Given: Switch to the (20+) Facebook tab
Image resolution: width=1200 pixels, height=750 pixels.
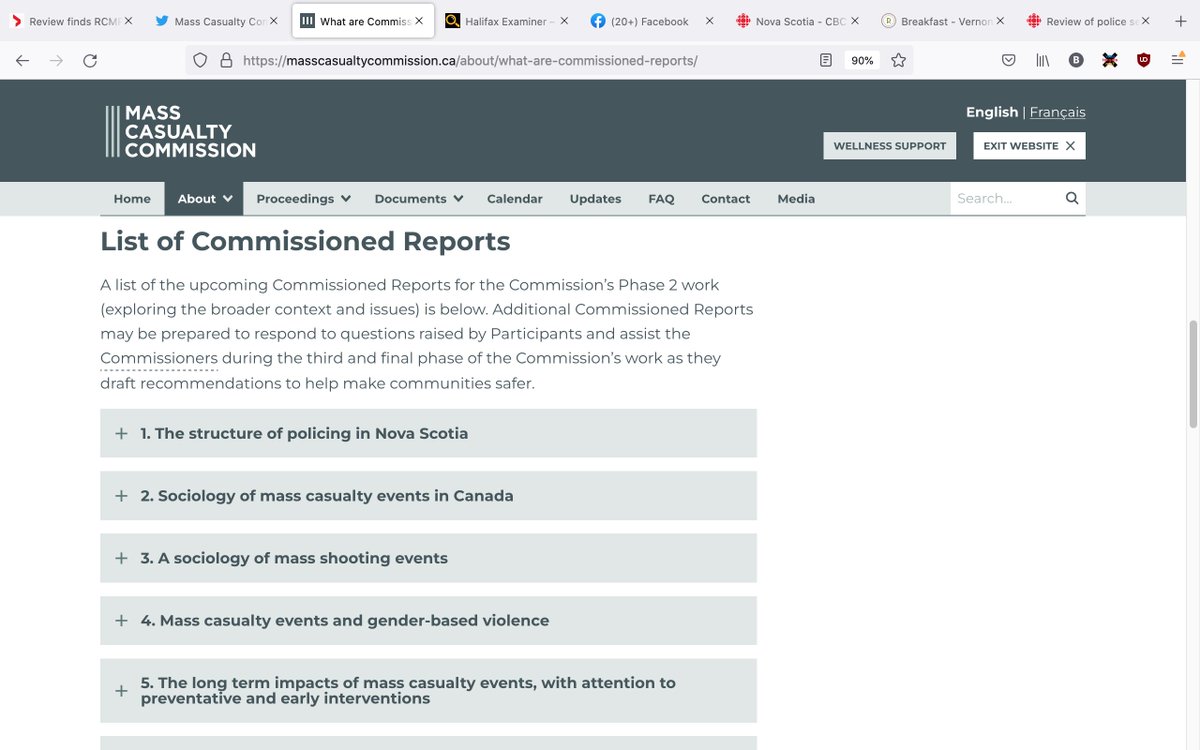Looking at the screenshot, I should [652, 20].
